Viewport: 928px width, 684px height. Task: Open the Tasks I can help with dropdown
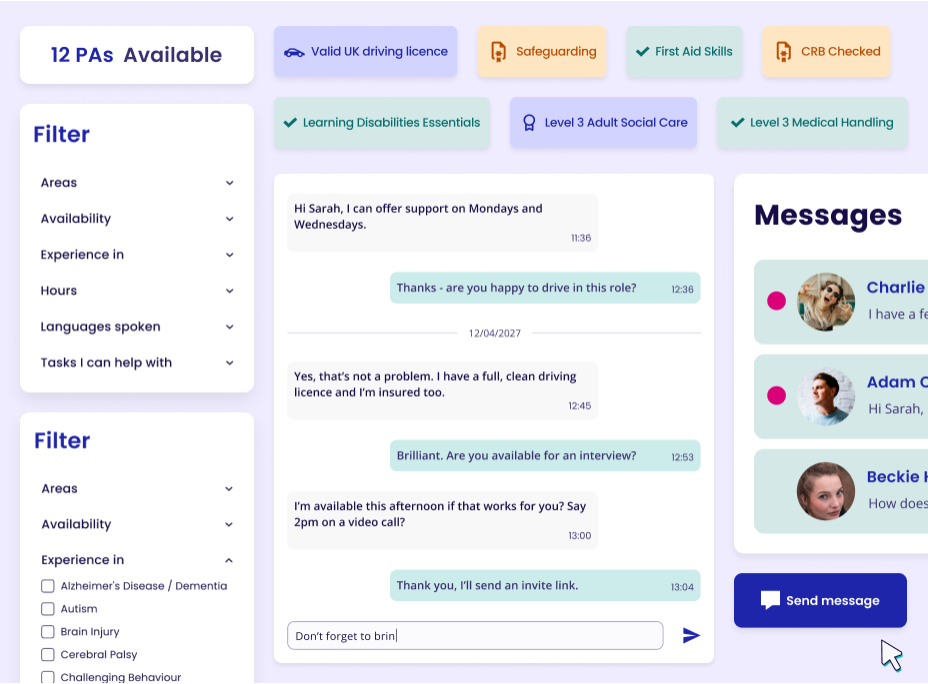click(229, 363)
